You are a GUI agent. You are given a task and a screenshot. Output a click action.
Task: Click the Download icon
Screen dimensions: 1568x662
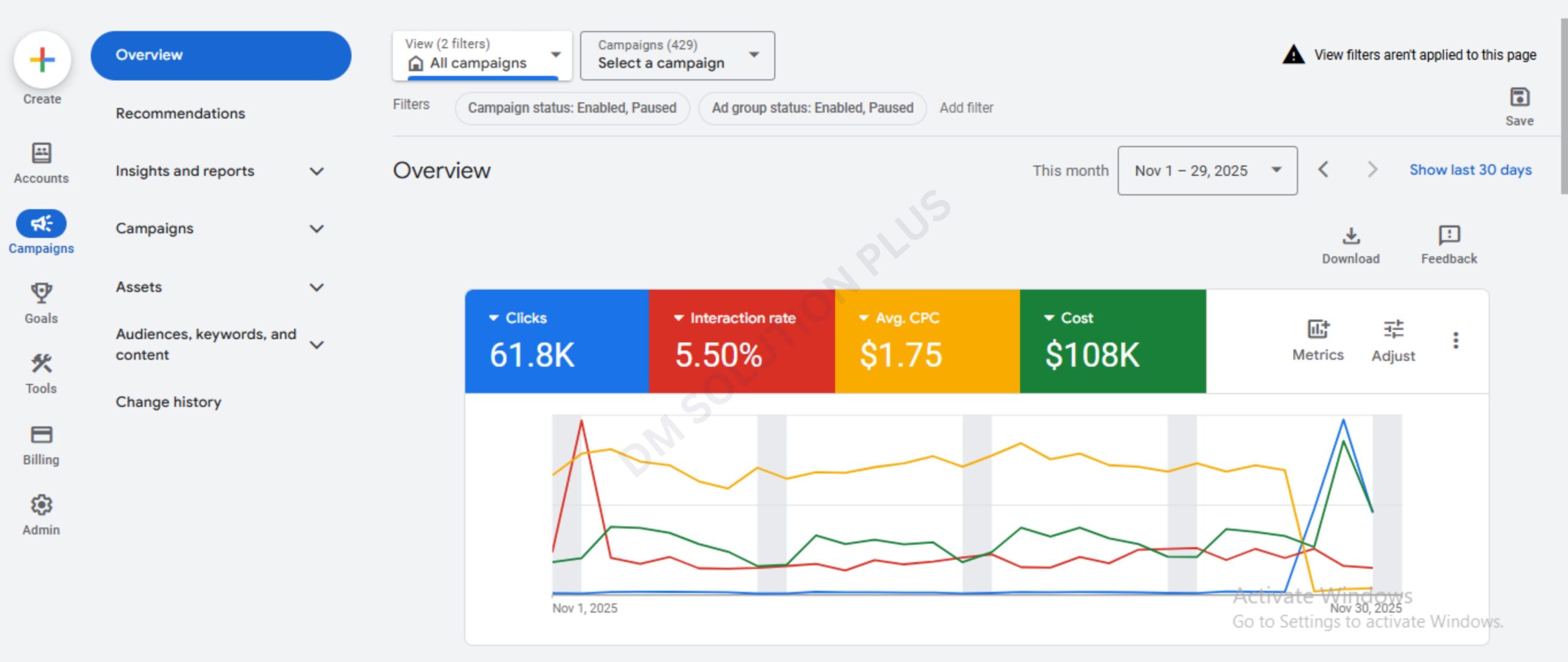[1351, 236]
